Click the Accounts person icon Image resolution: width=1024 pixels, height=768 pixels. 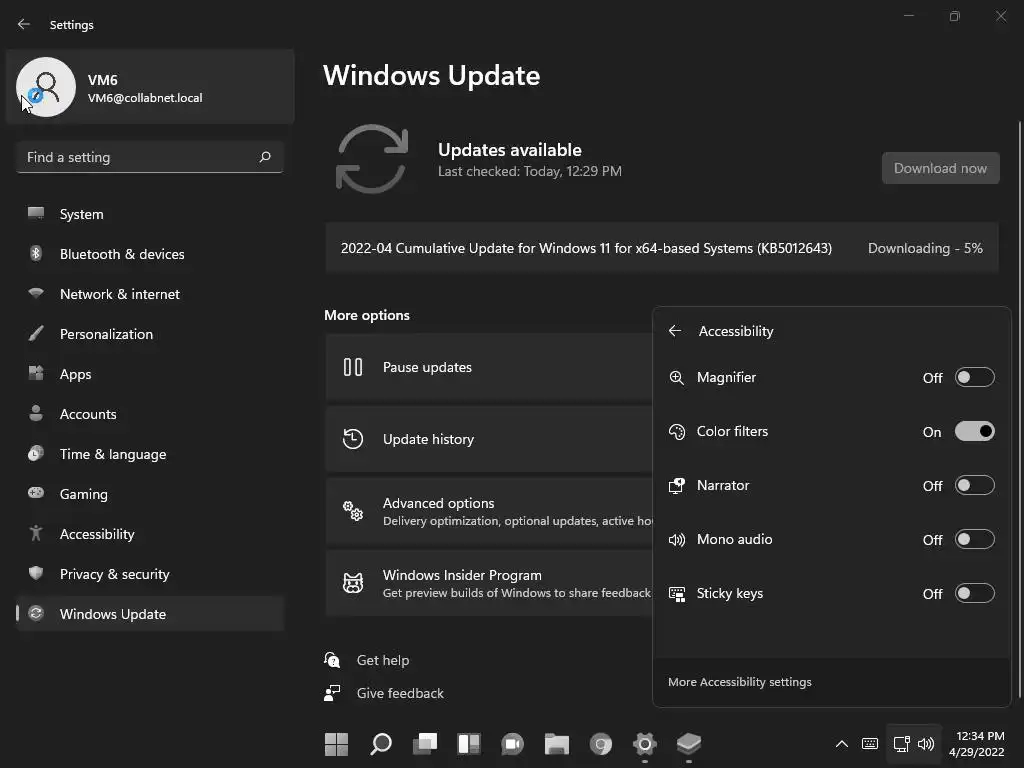tap(36, 413)
